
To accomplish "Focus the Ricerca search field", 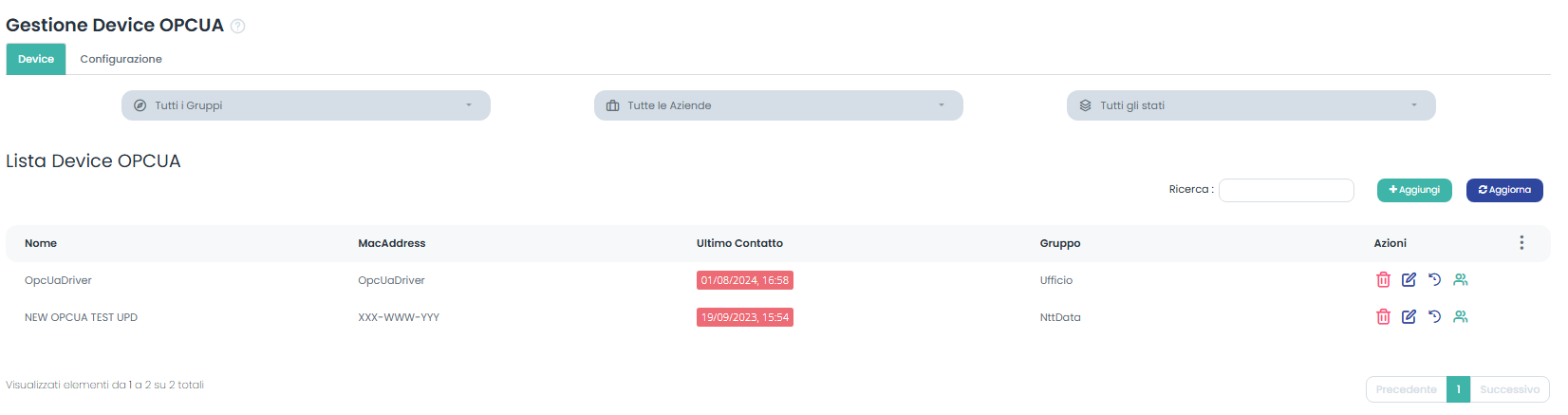I will 1286,190.
